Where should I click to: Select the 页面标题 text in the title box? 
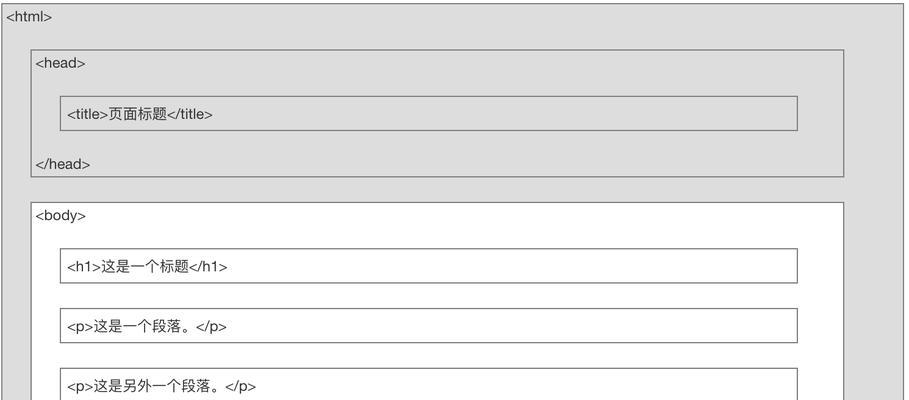(x=137, y=114)
